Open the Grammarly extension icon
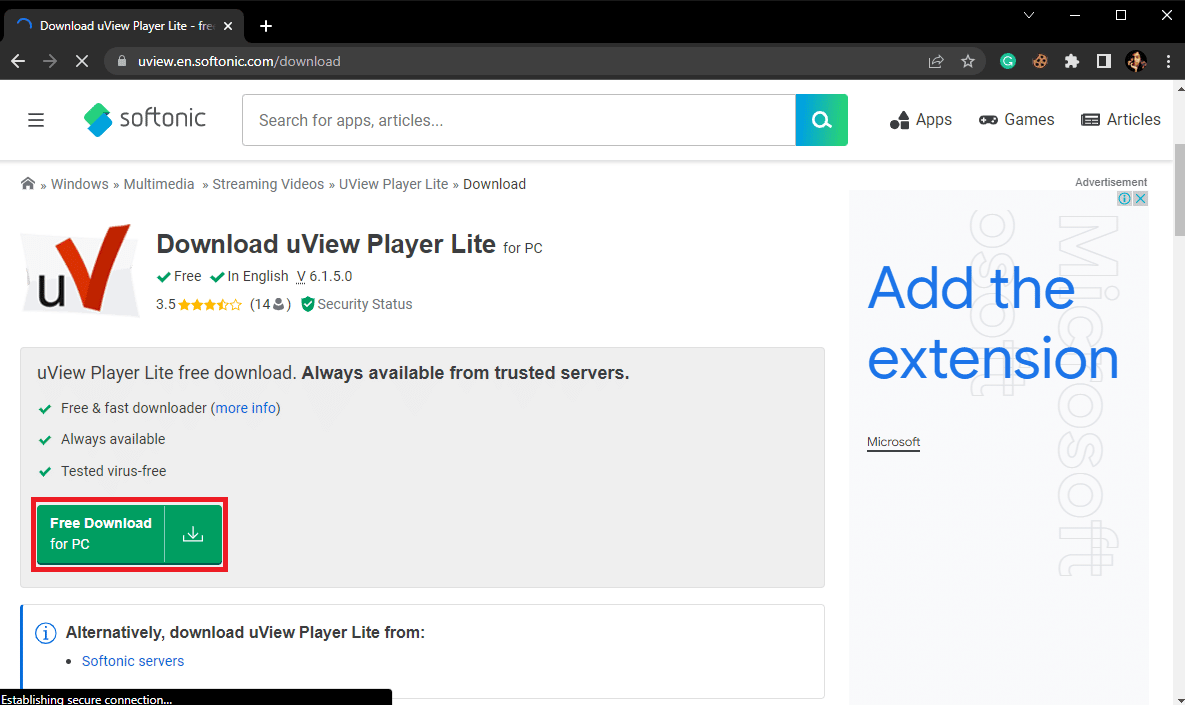 [x=1007, y=61]
